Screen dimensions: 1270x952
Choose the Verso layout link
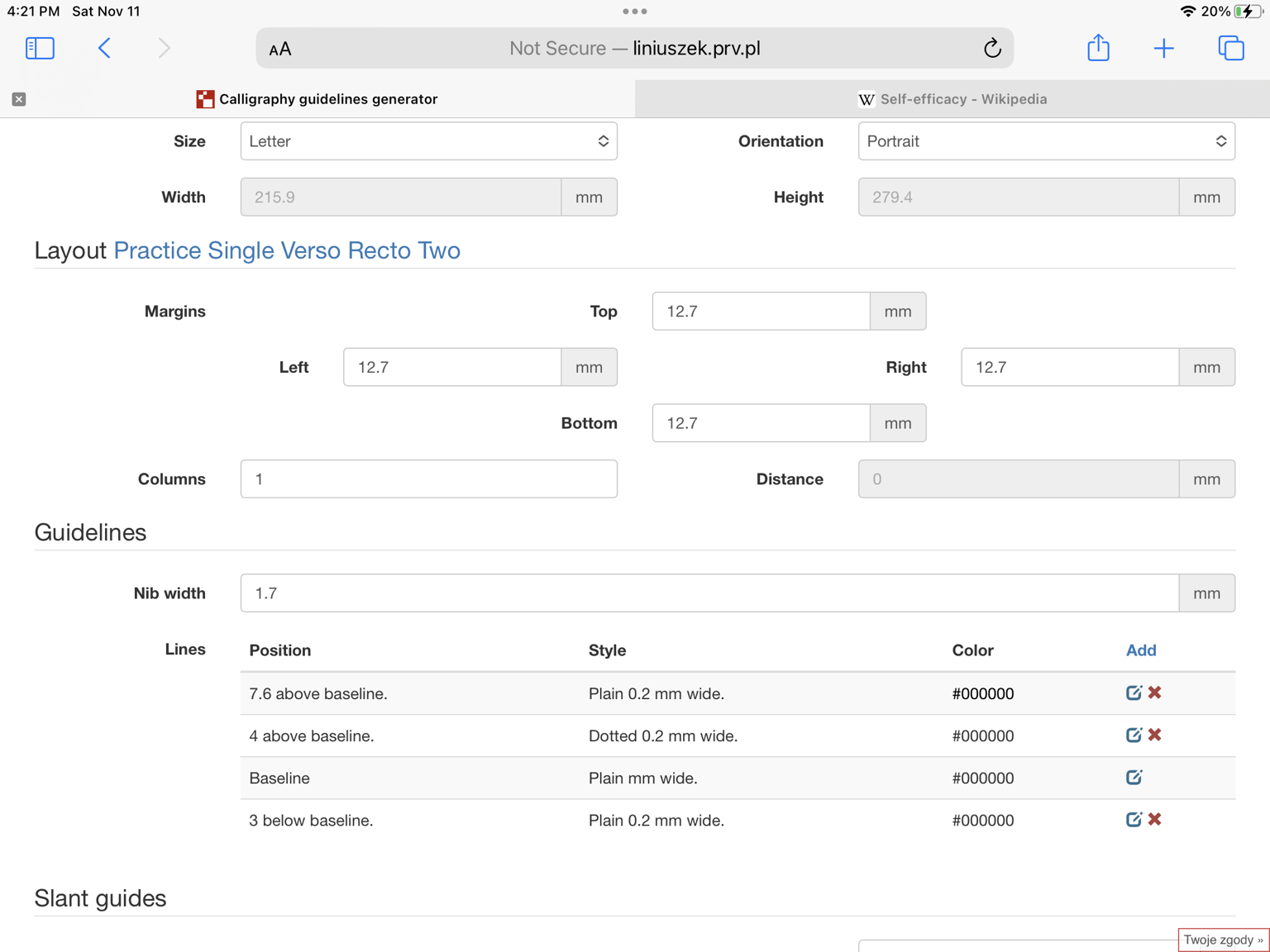coord(310,250)
